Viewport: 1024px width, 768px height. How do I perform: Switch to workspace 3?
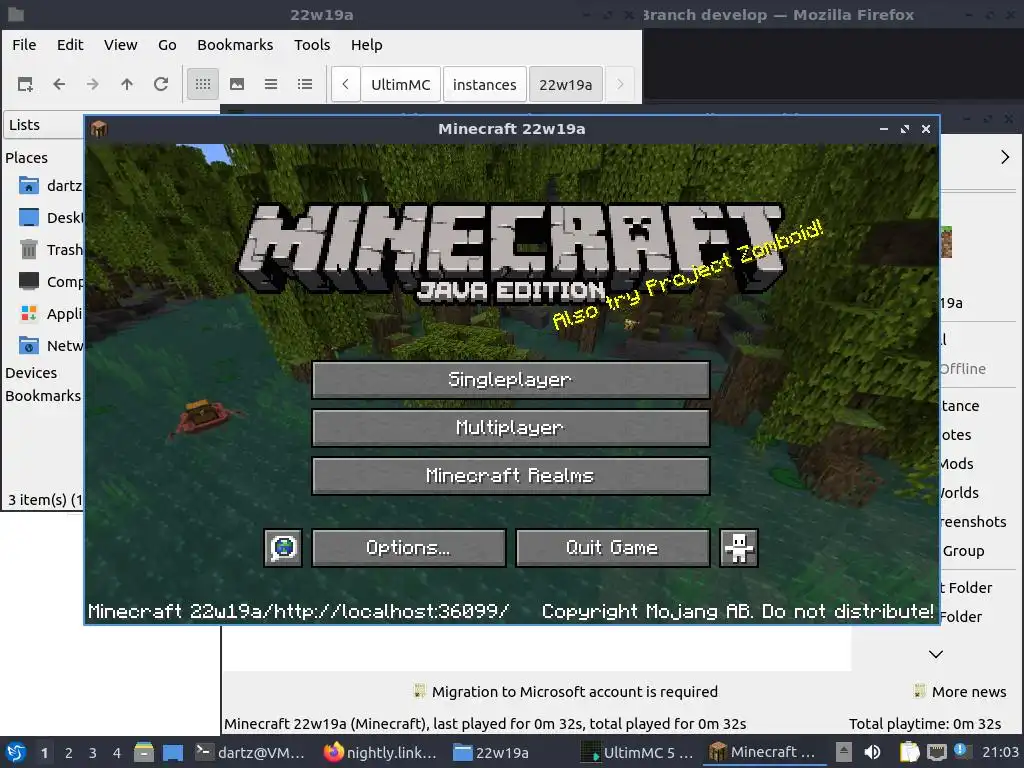point(93,753)
